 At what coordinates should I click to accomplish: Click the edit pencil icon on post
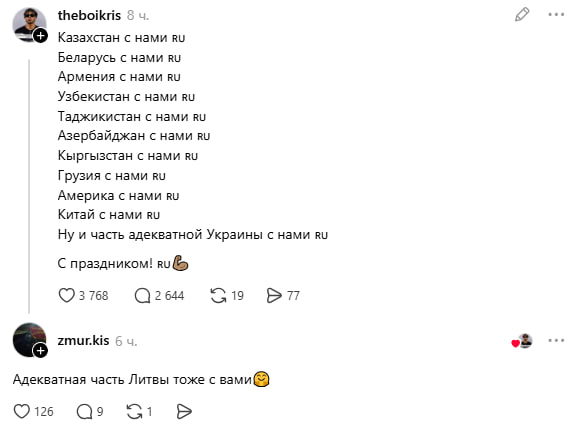(522, 15)
